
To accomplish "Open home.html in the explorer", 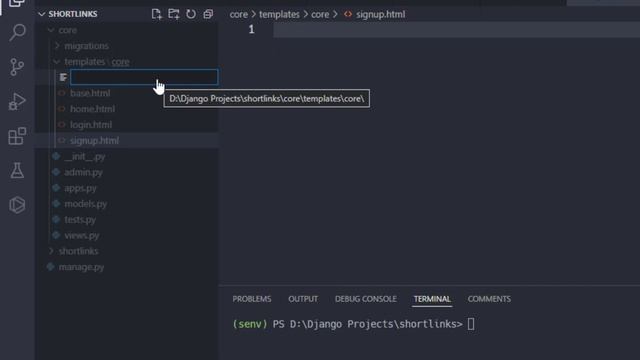I will click(92, 109).
